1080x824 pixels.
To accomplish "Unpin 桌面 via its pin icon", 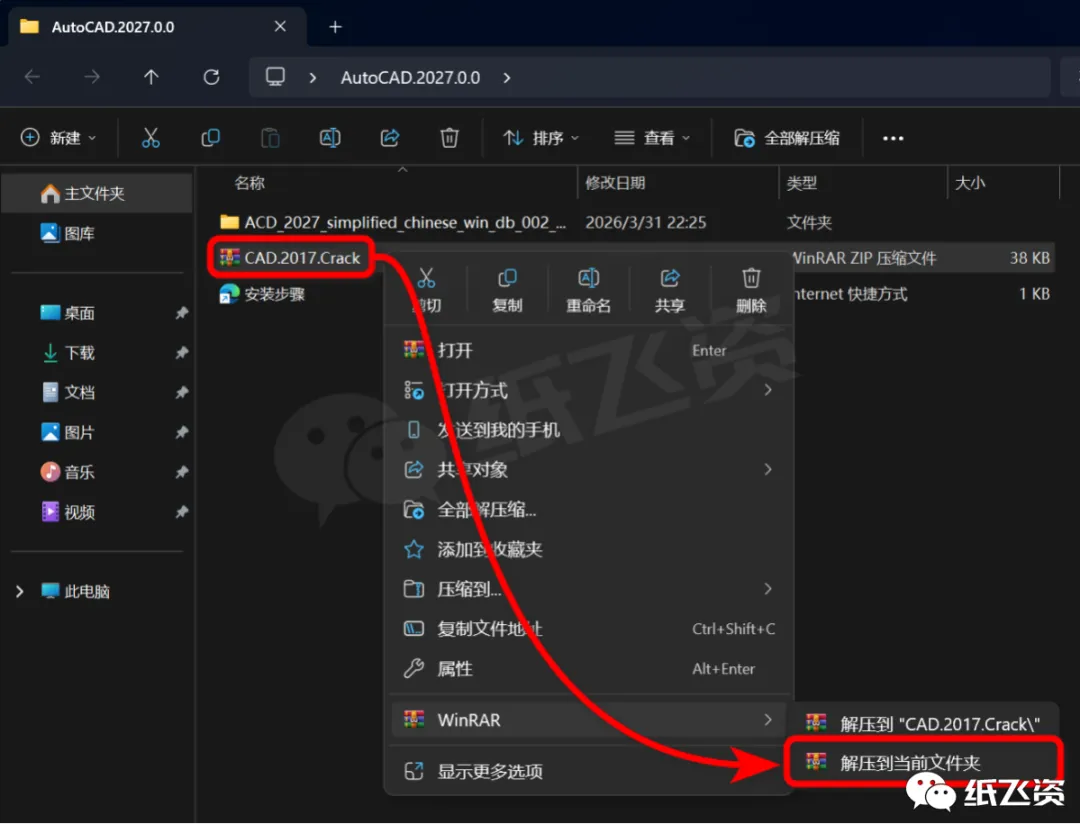I will click(x=181, y=313).
